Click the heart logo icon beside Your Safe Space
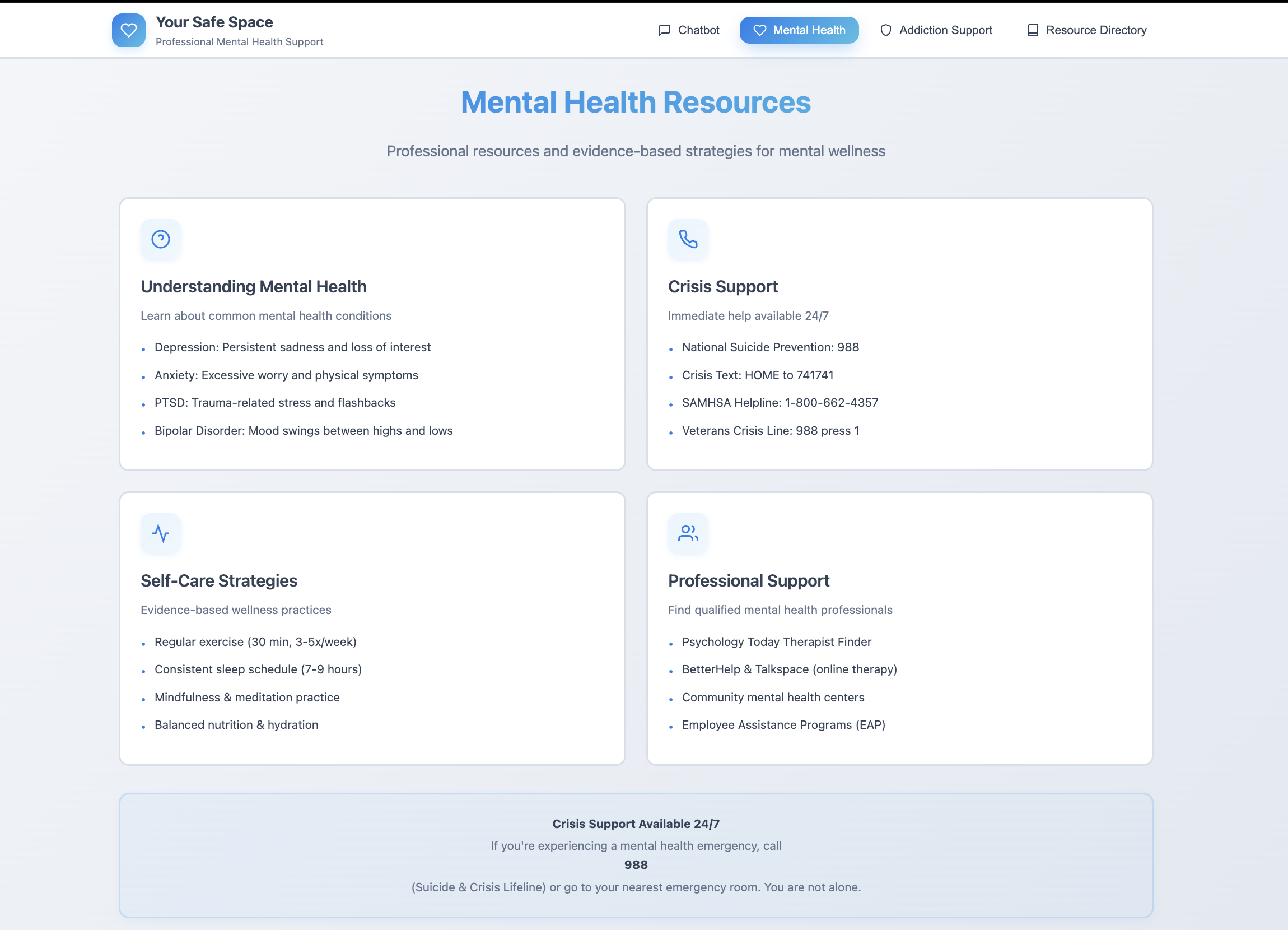Viewport: 1288px width, 930px height. (x=128, y=30)
